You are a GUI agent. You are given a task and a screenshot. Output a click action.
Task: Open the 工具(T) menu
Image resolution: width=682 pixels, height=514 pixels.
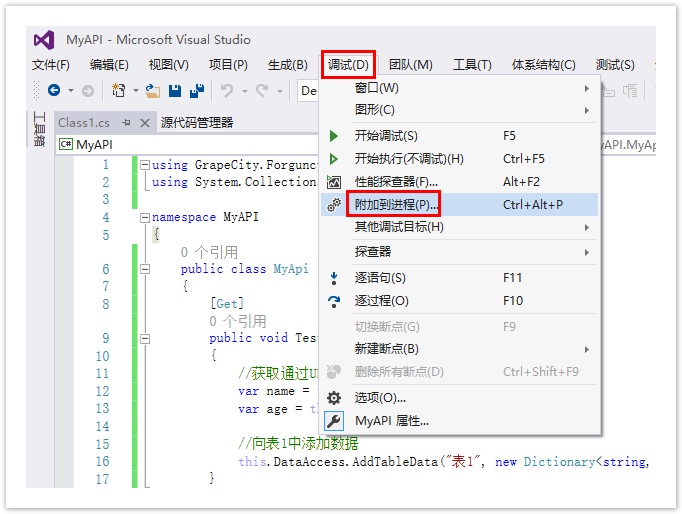click(472, 65)
